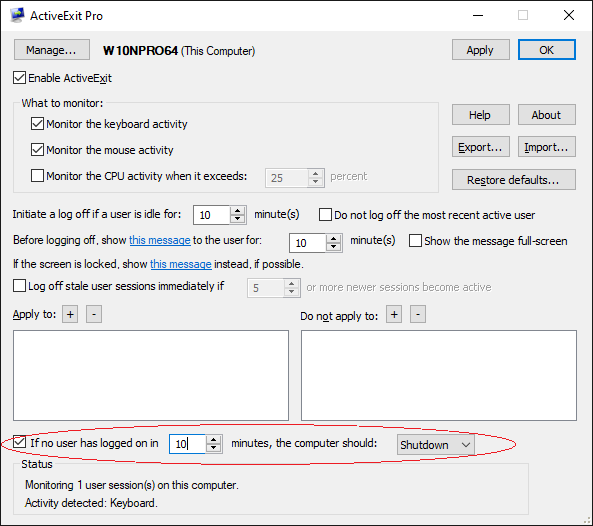Open the About dialog

point(546,115)
